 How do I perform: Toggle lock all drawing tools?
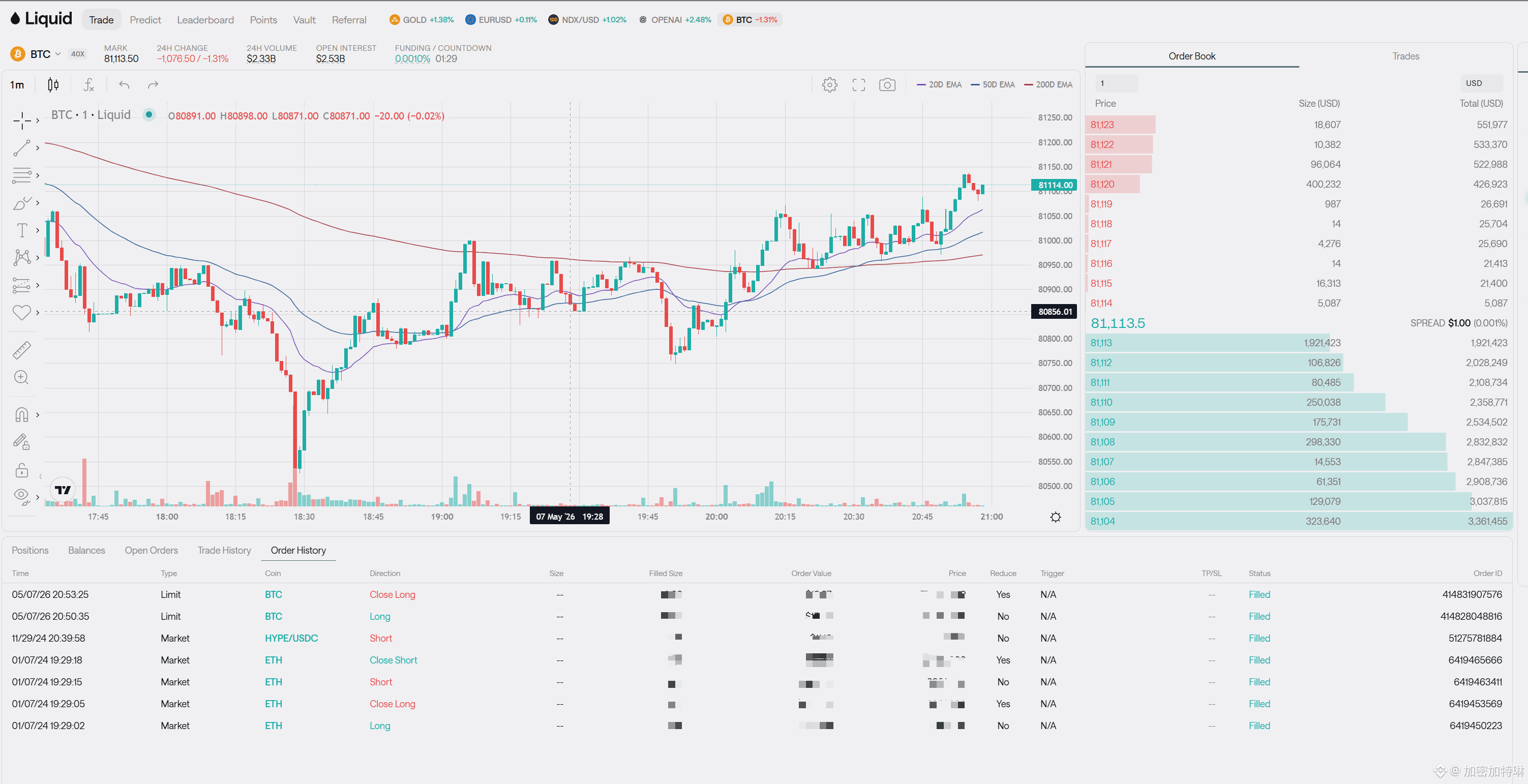click(x=22, y=470)
